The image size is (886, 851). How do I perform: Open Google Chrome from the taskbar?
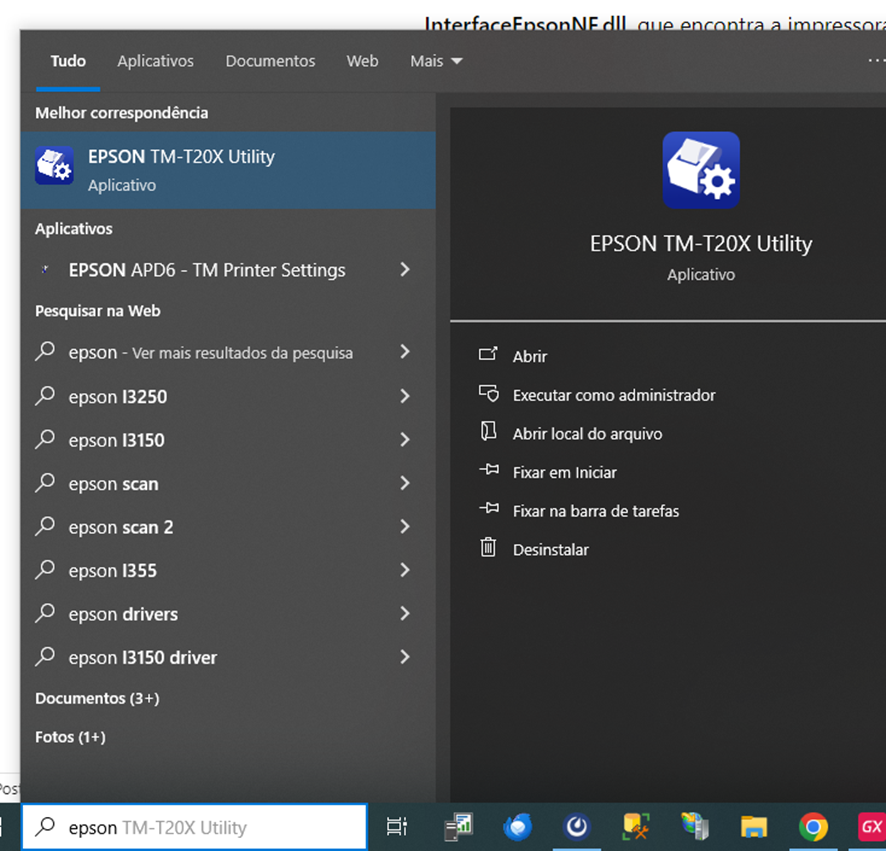(x=813, y=827)
